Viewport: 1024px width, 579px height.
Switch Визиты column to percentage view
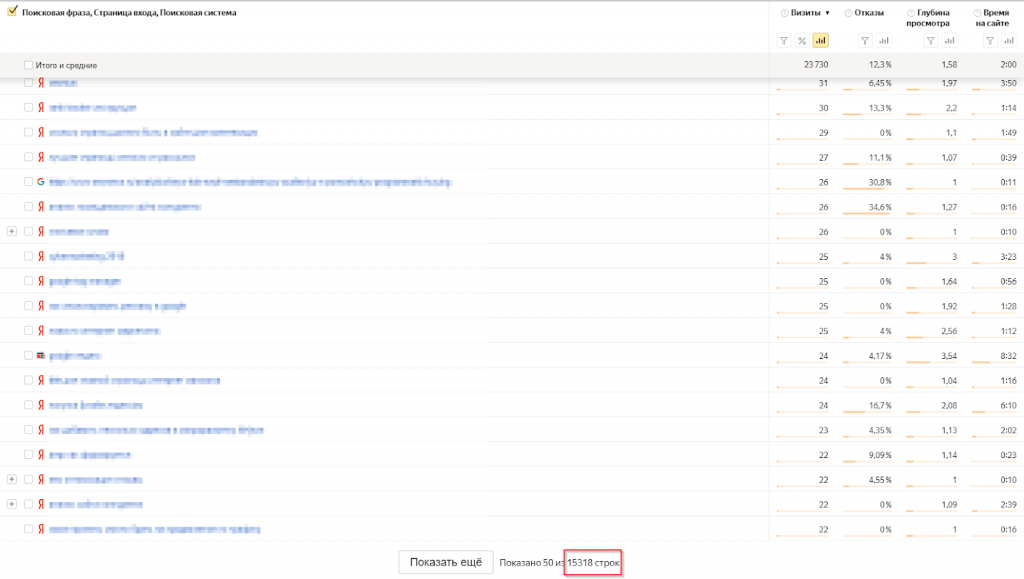803,41
